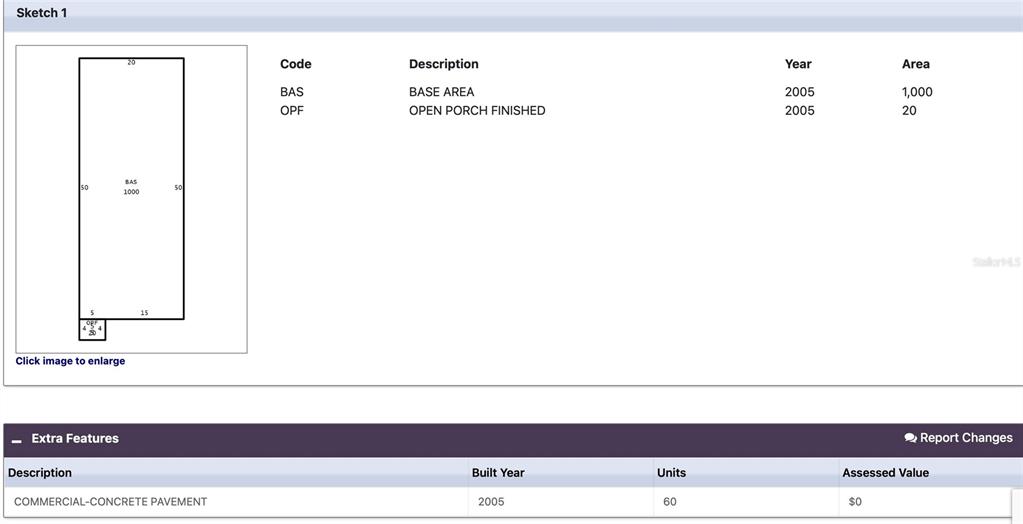Select the OPF code entry
This screenshot has width=1023, height=524.
pos(292,111)
